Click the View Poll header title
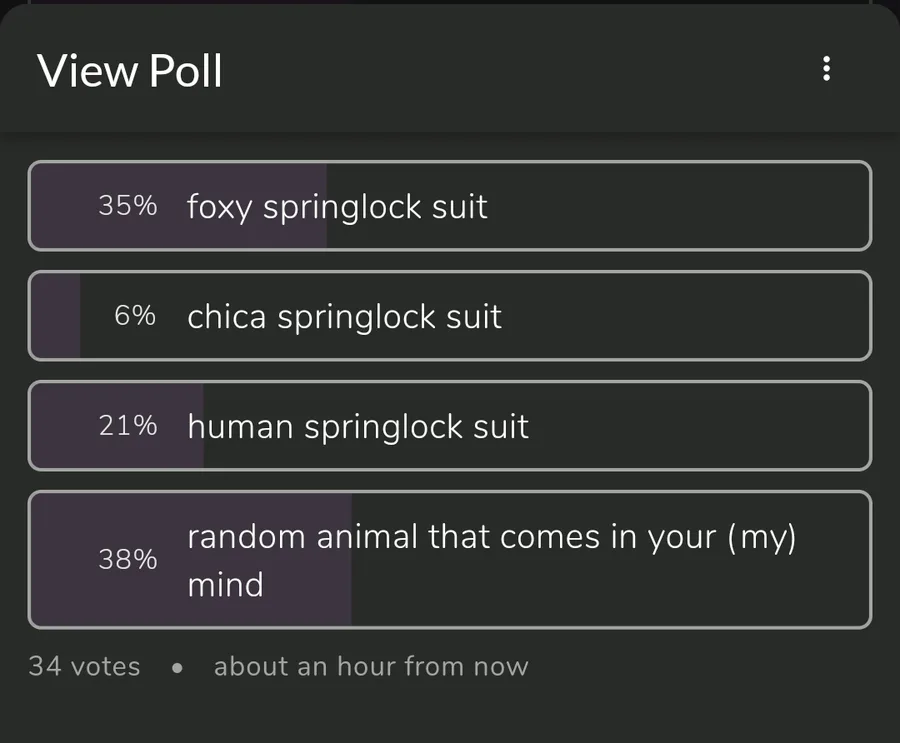 click(x=130, y=71)
